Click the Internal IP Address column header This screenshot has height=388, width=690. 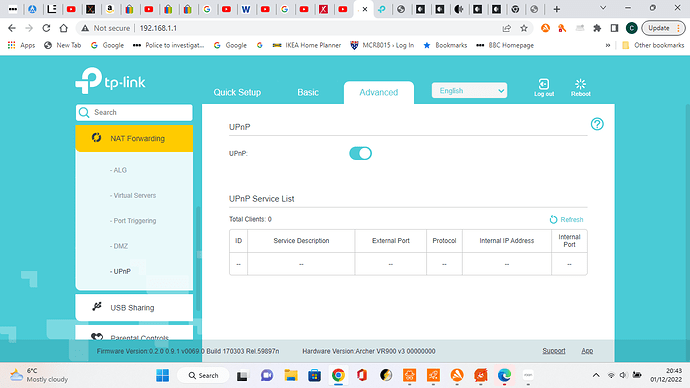click(x=506, y=241)
